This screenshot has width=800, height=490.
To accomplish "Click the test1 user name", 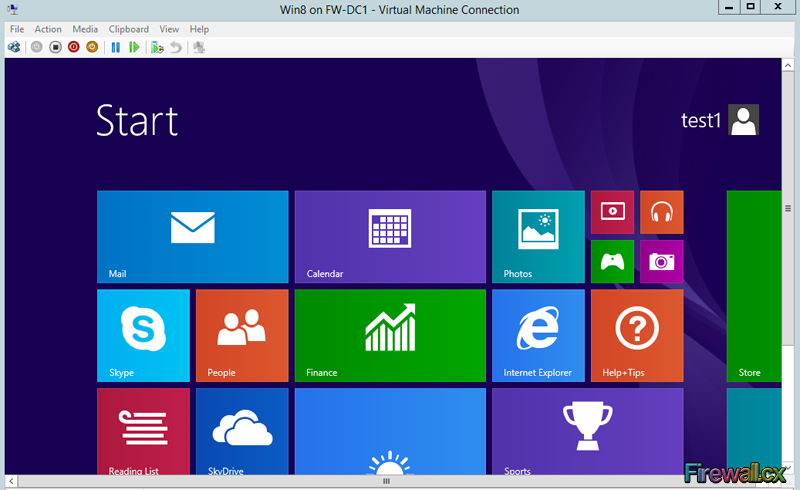I will (701, 121).
